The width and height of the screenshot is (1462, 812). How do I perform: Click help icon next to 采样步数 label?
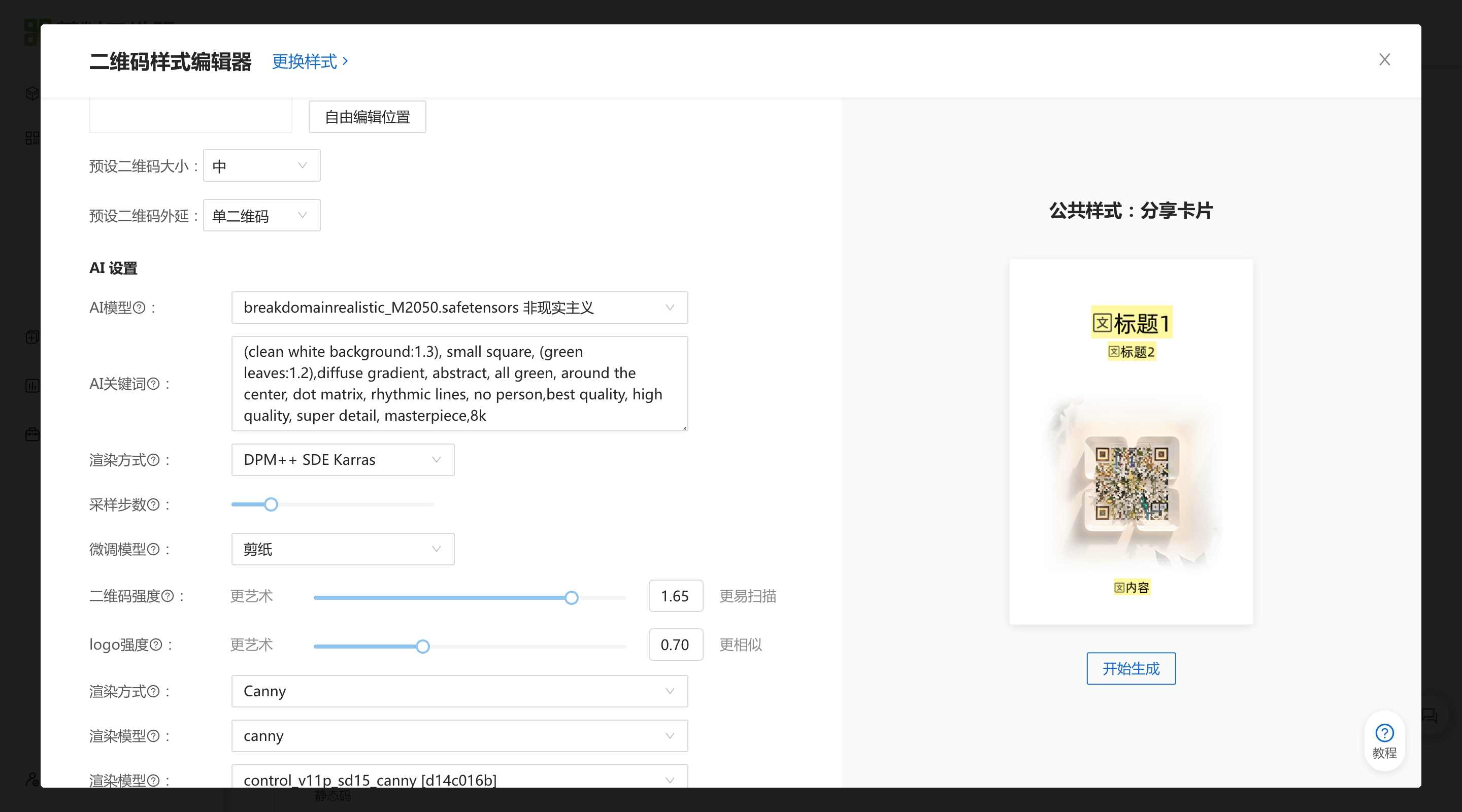pos(153,504)
